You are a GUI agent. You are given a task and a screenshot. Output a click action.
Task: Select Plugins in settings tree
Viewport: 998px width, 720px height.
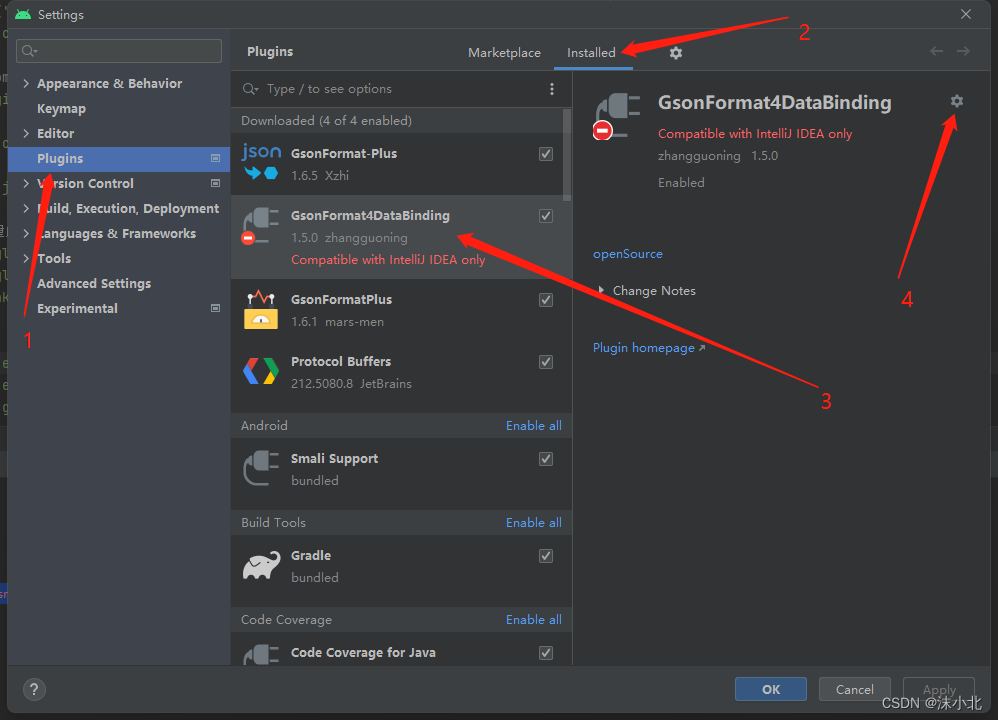coord(119,159)
